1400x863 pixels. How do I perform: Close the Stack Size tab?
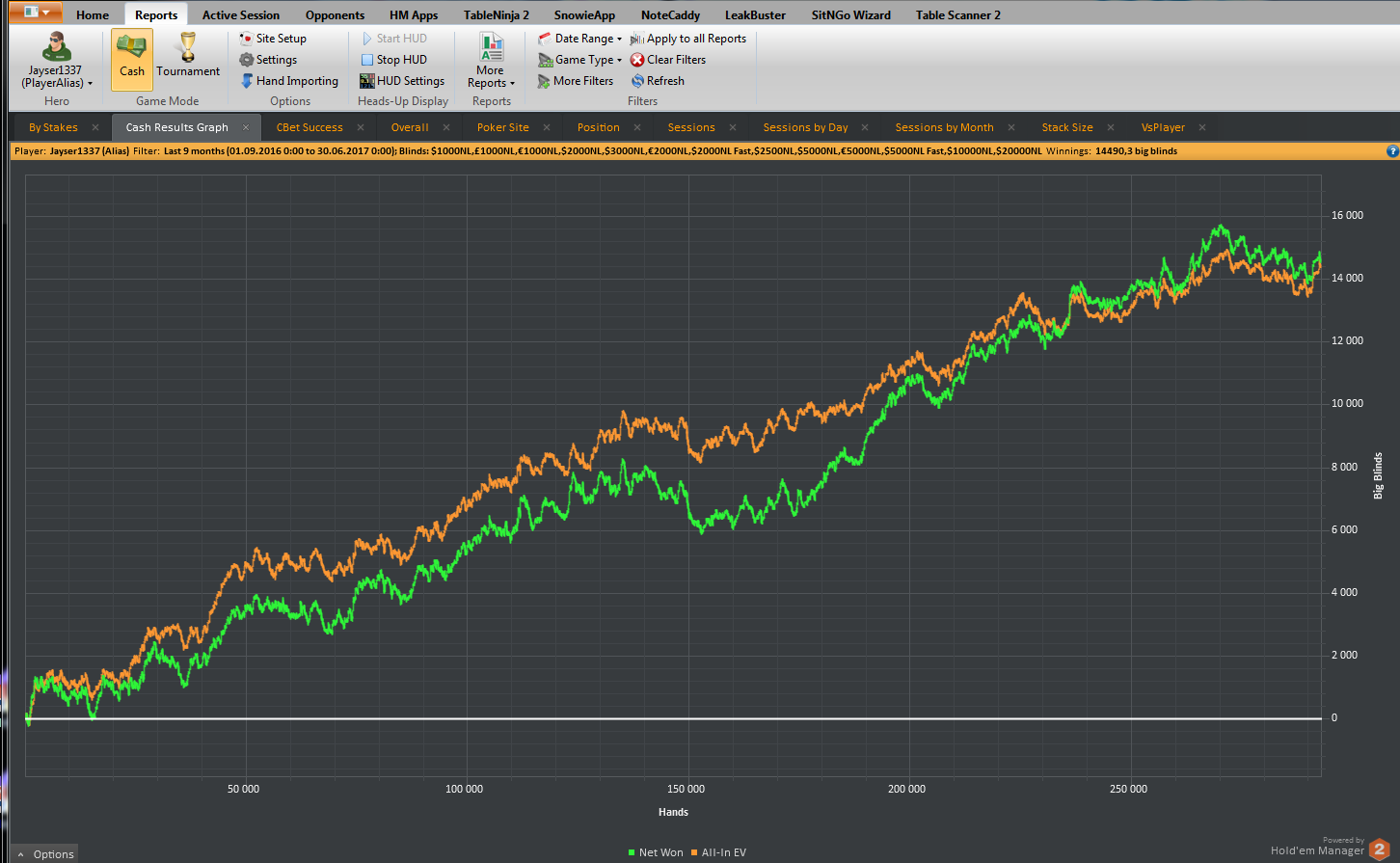click(1111, 127)
